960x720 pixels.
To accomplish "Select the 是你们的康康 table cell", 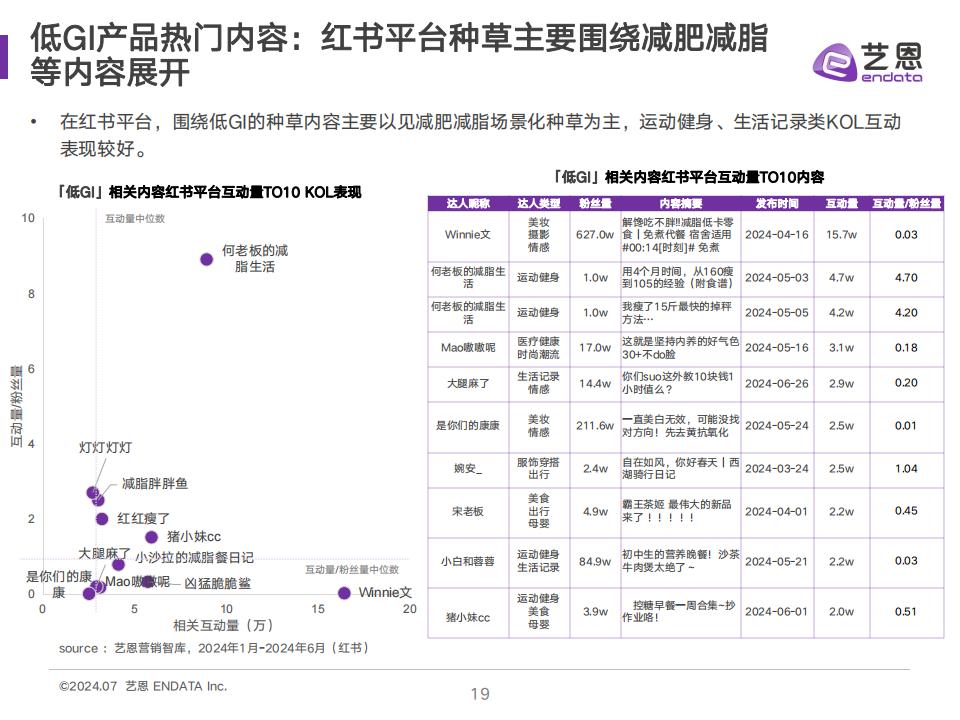I will 468,426.
